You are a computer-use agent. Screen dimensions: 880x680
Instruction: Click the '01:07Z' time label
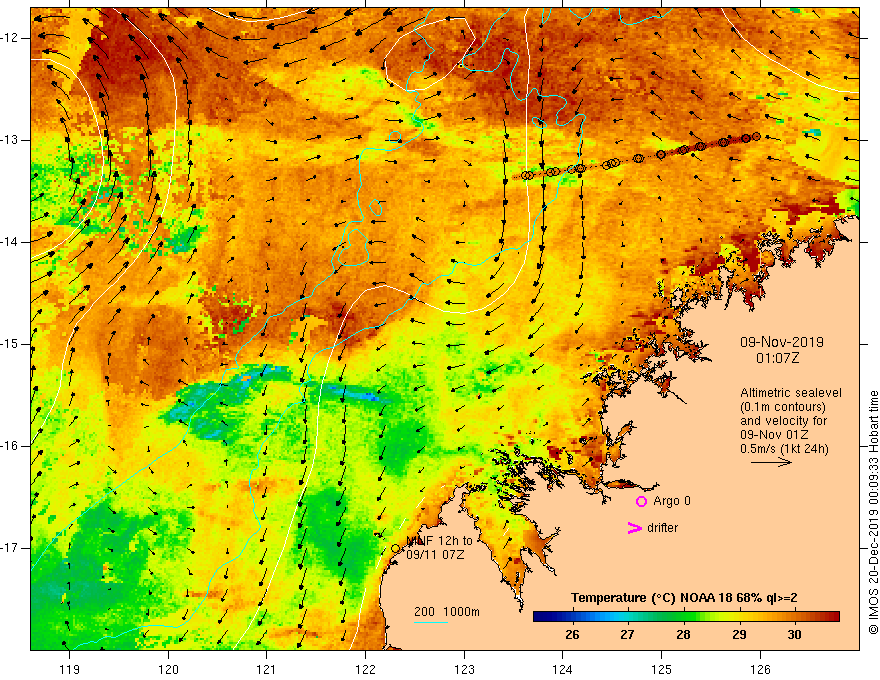(x=777, y=358)
